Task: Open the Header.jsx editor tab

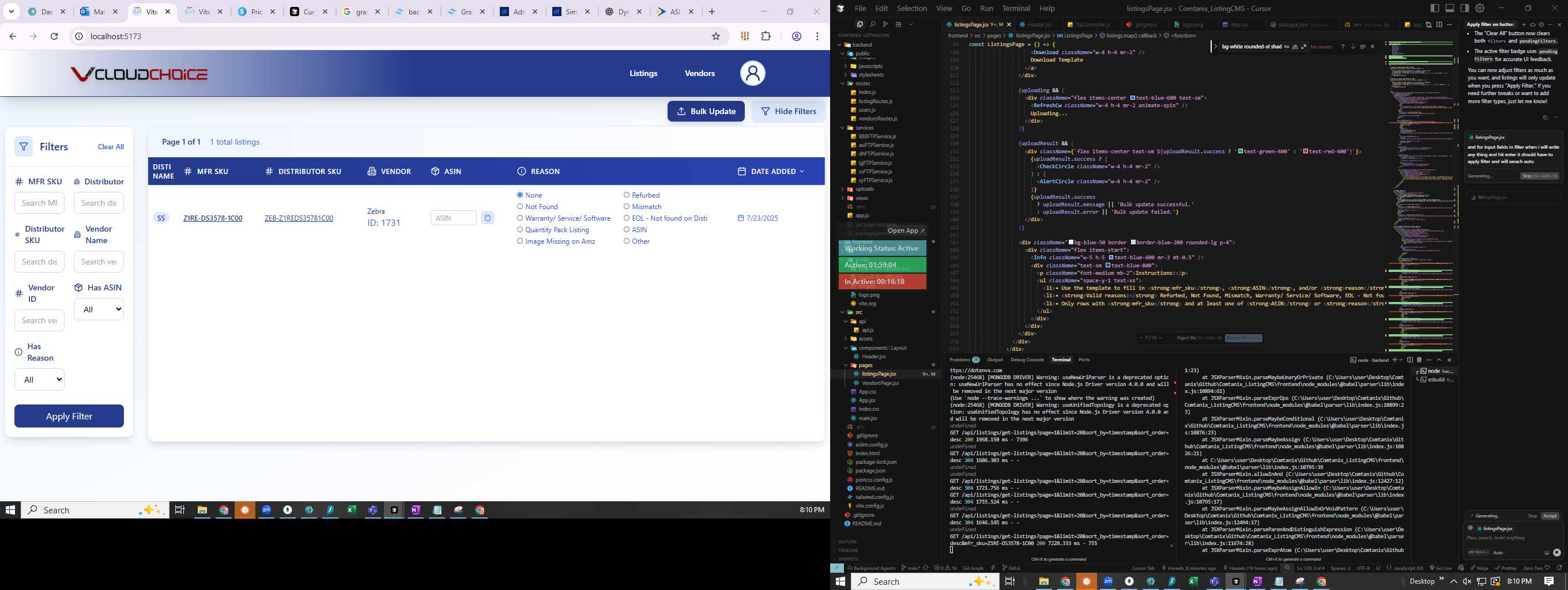Action: 1038,25
